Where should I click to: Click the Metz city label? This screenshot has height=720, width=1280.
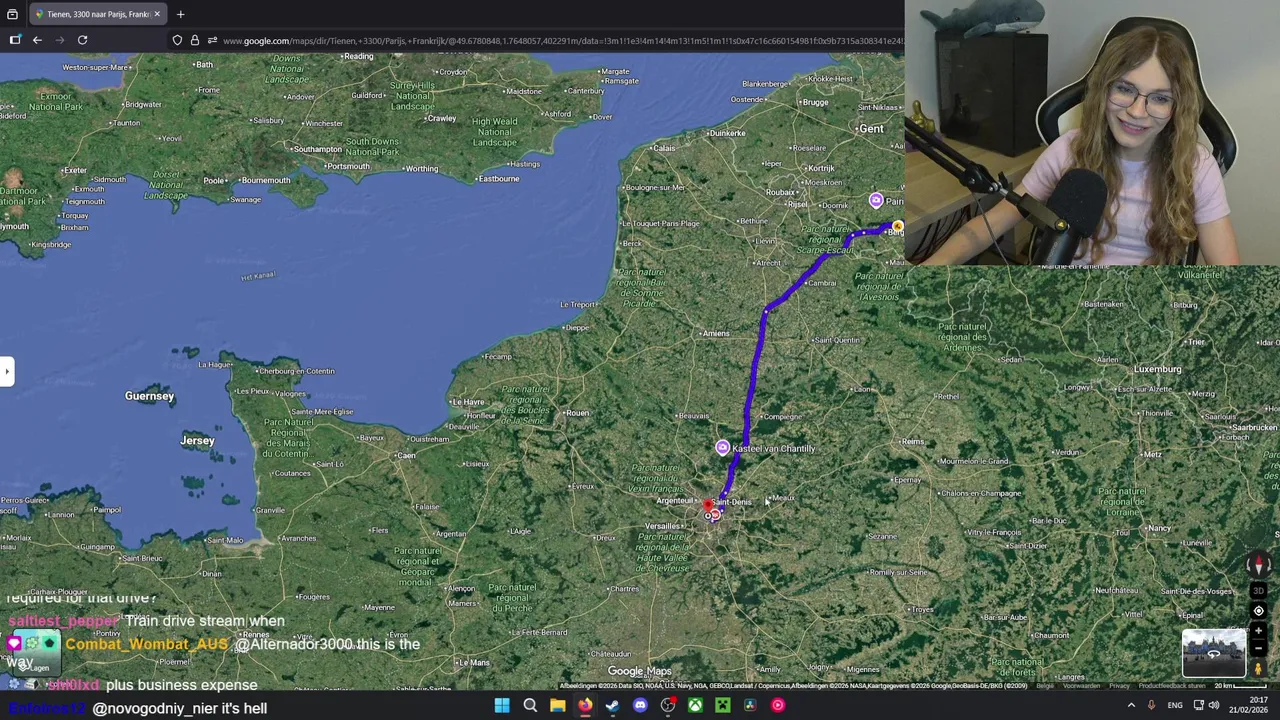(1152, 455)
